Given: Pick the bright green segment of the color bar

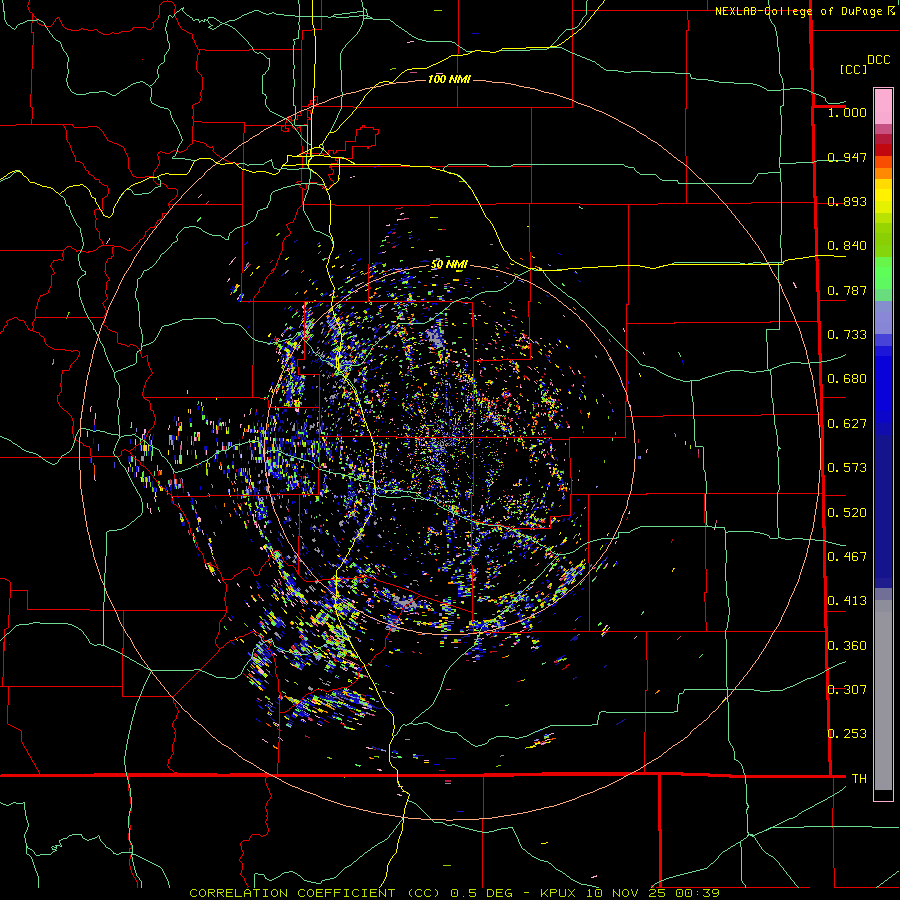Looking at the screenshot, I should 883,273.
